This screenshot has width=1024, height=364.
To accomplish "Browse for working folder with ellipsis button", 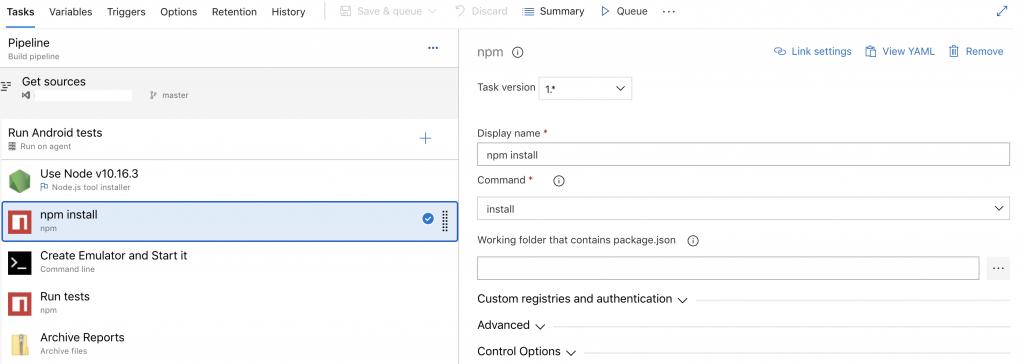I will (x=998, y=268).
